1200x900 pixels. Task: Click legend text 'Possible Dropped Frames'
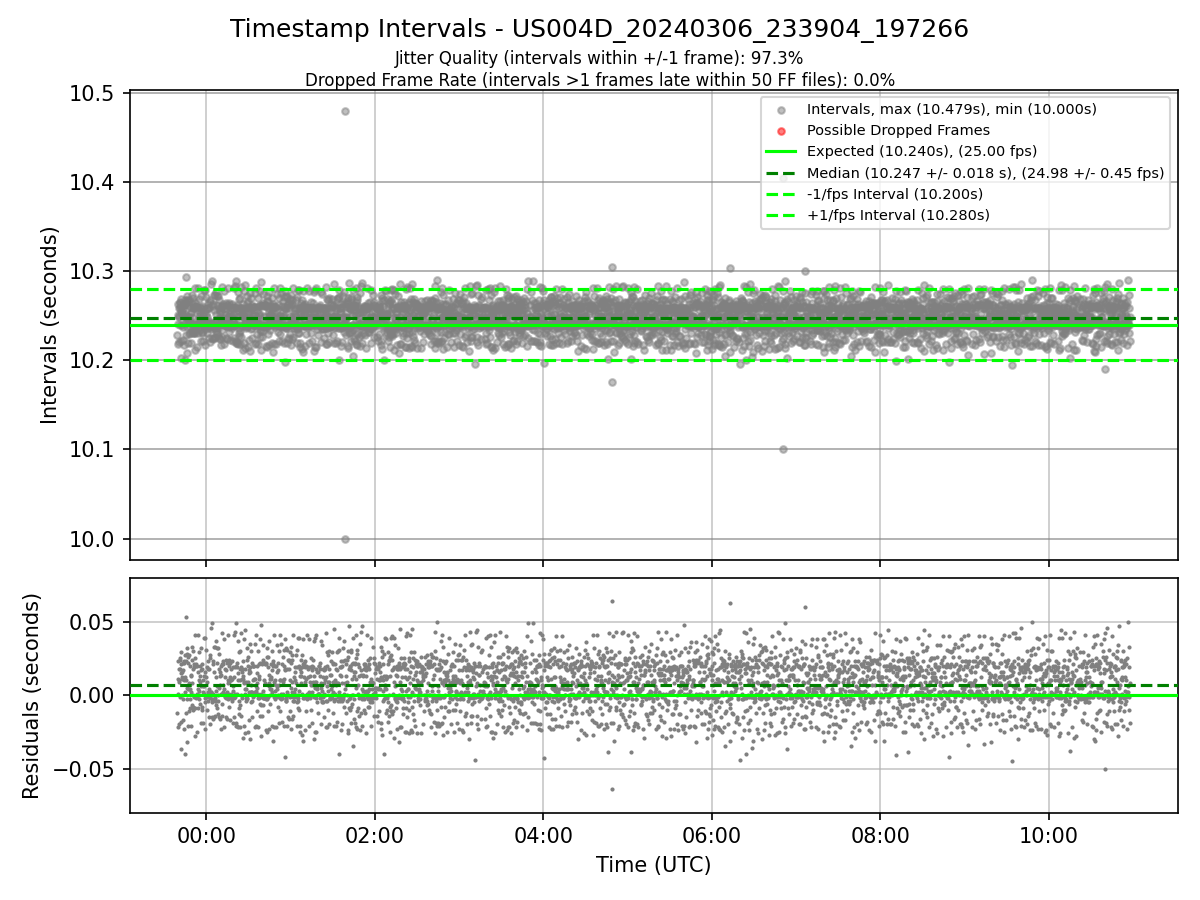coord(898,130)
